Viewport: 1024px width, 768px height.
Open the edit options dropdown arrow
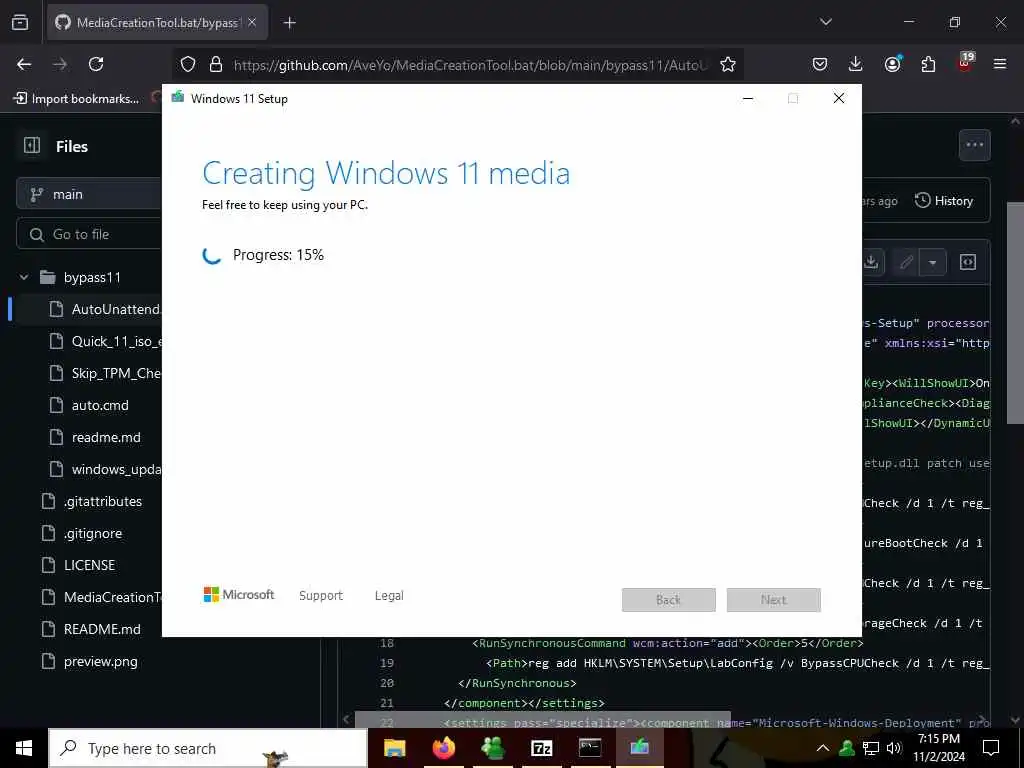[933, 263]
